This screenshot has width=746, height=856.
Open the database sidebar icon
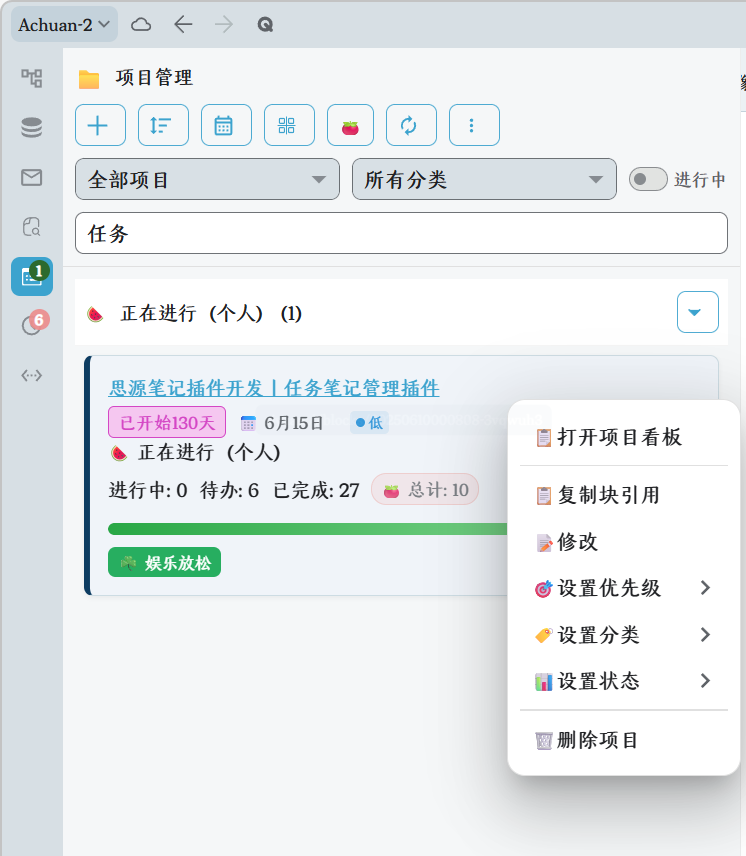pos(32,128)
